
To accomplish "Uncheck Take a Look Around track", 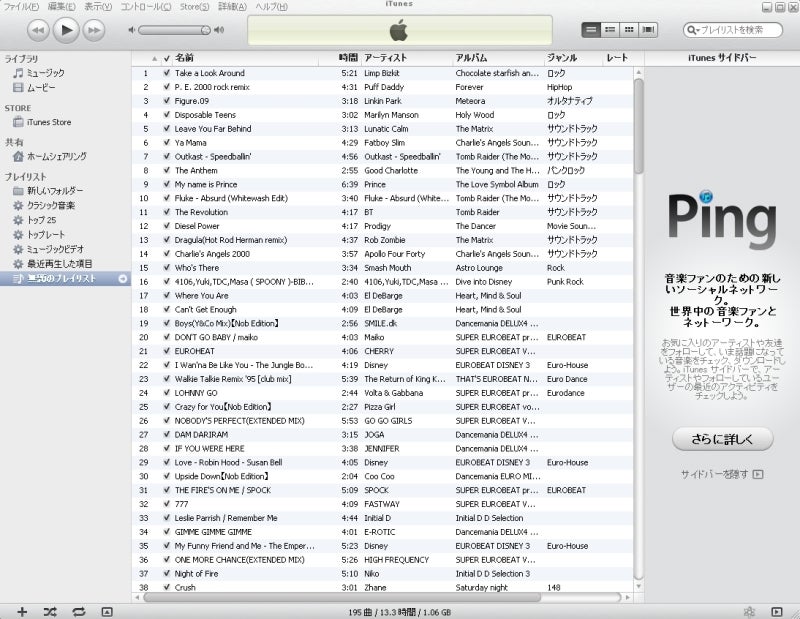I will click(166, 73).
